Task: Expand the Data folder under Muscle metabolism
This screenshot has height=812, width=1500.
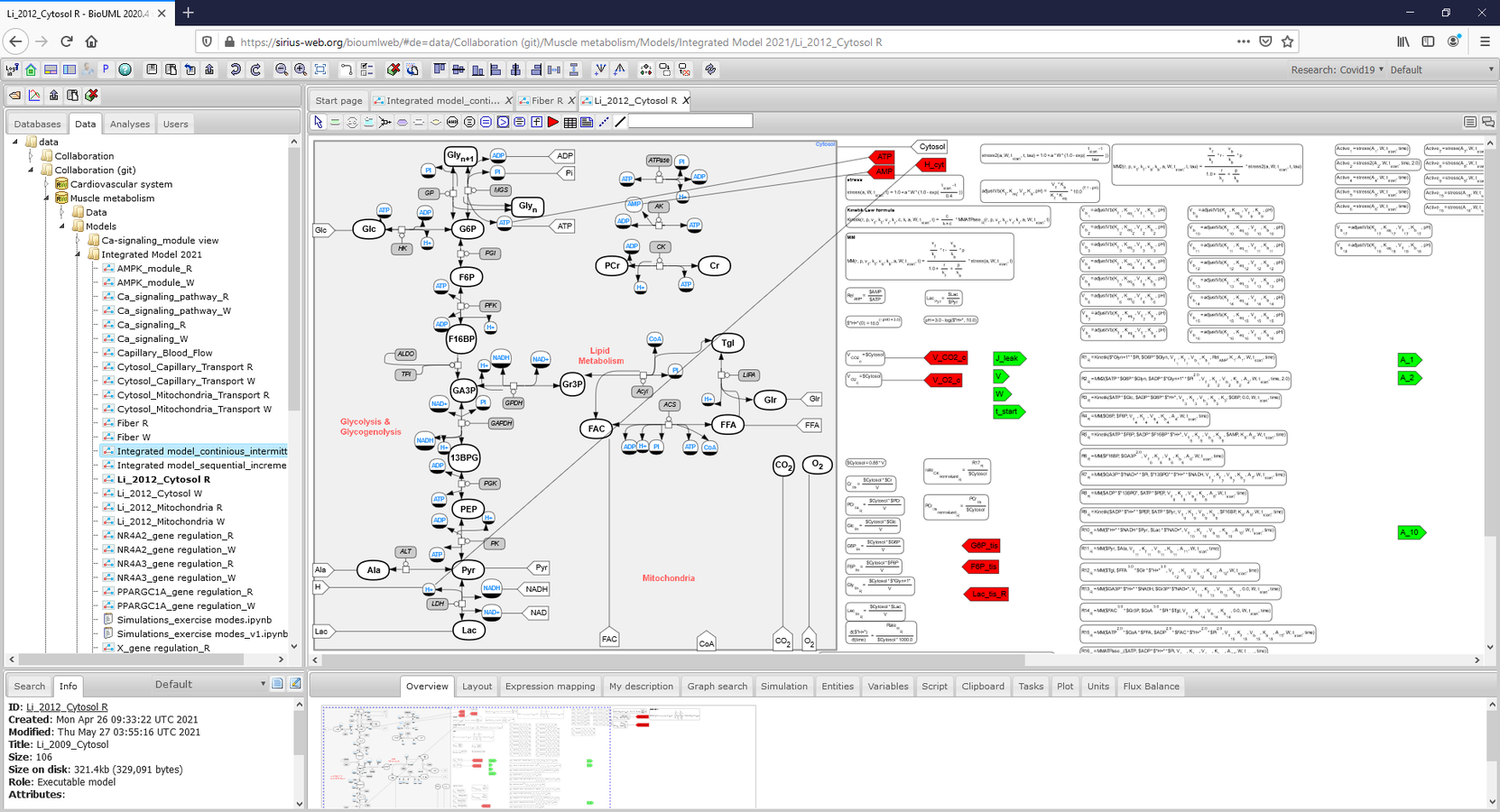Action: pos(62,212)
